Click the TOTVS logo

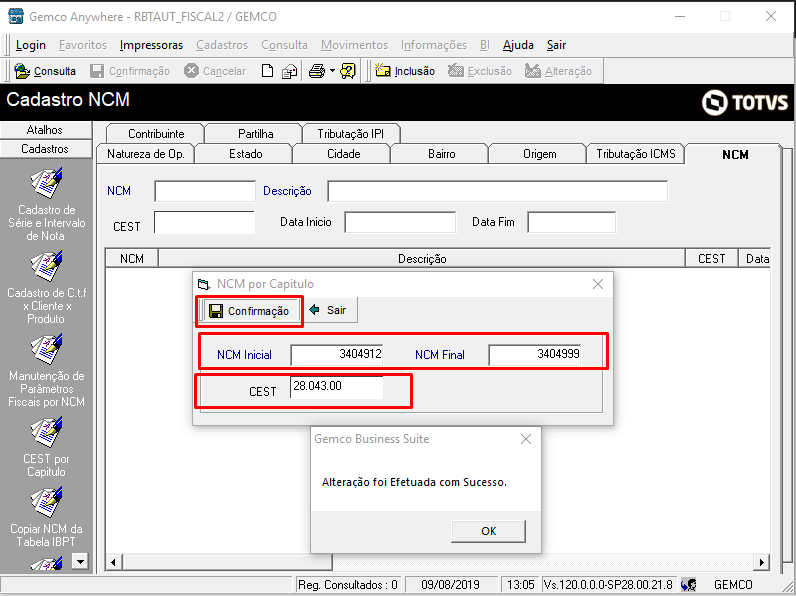745,103
